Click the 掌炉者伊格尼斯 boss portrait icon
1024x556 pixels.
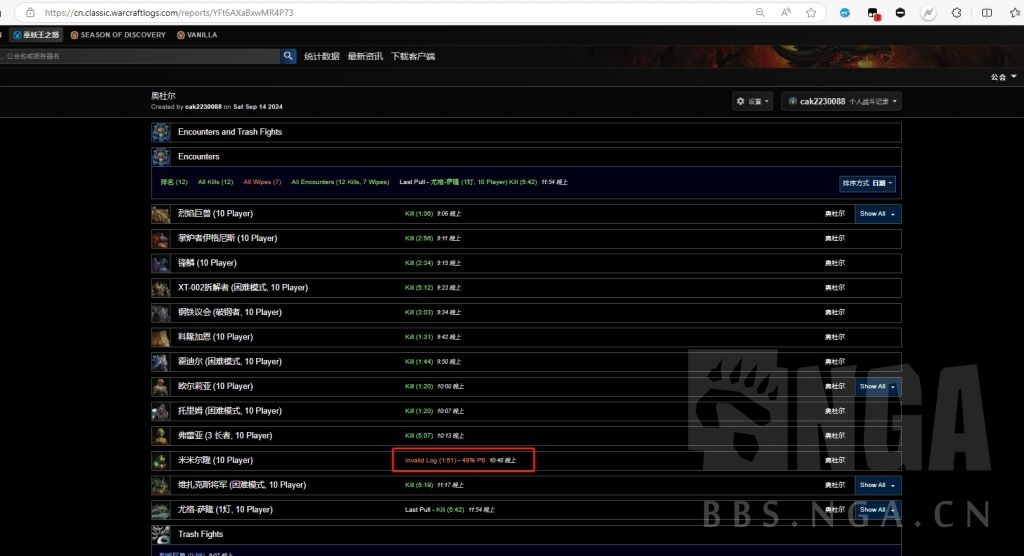(161, 238)
